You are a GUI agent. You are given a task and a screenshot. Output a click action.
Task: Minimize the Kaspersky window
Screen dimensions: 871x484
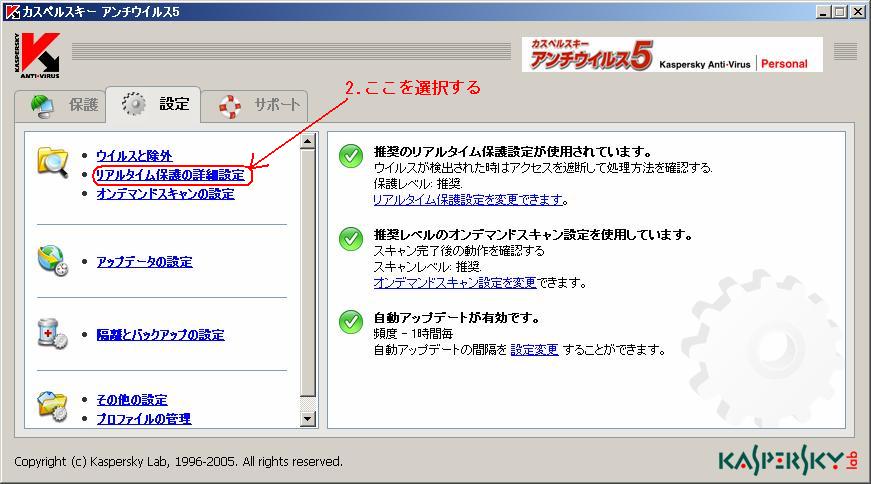tap(824, 11)
